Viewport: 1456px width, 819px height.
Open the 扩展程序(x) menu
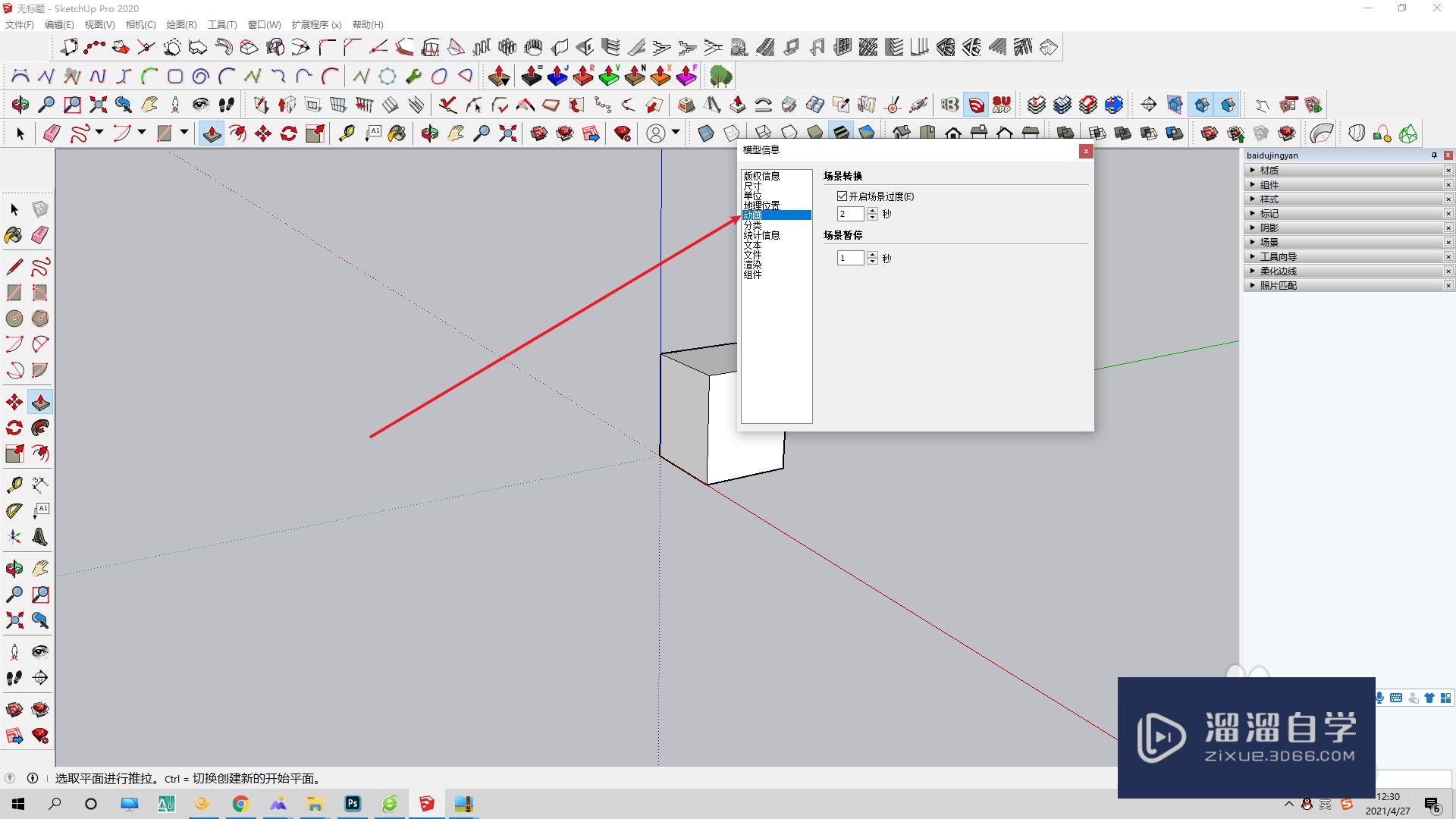point(316,25)
